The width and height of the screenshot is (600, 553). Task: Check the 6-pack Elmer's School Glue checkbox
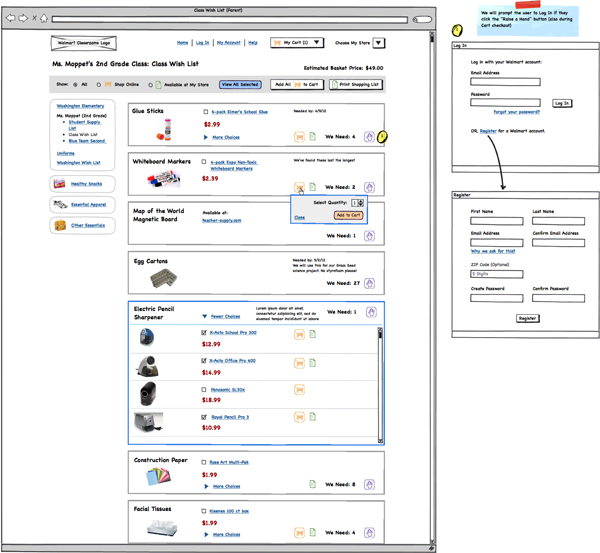click(x=206, y=112)
